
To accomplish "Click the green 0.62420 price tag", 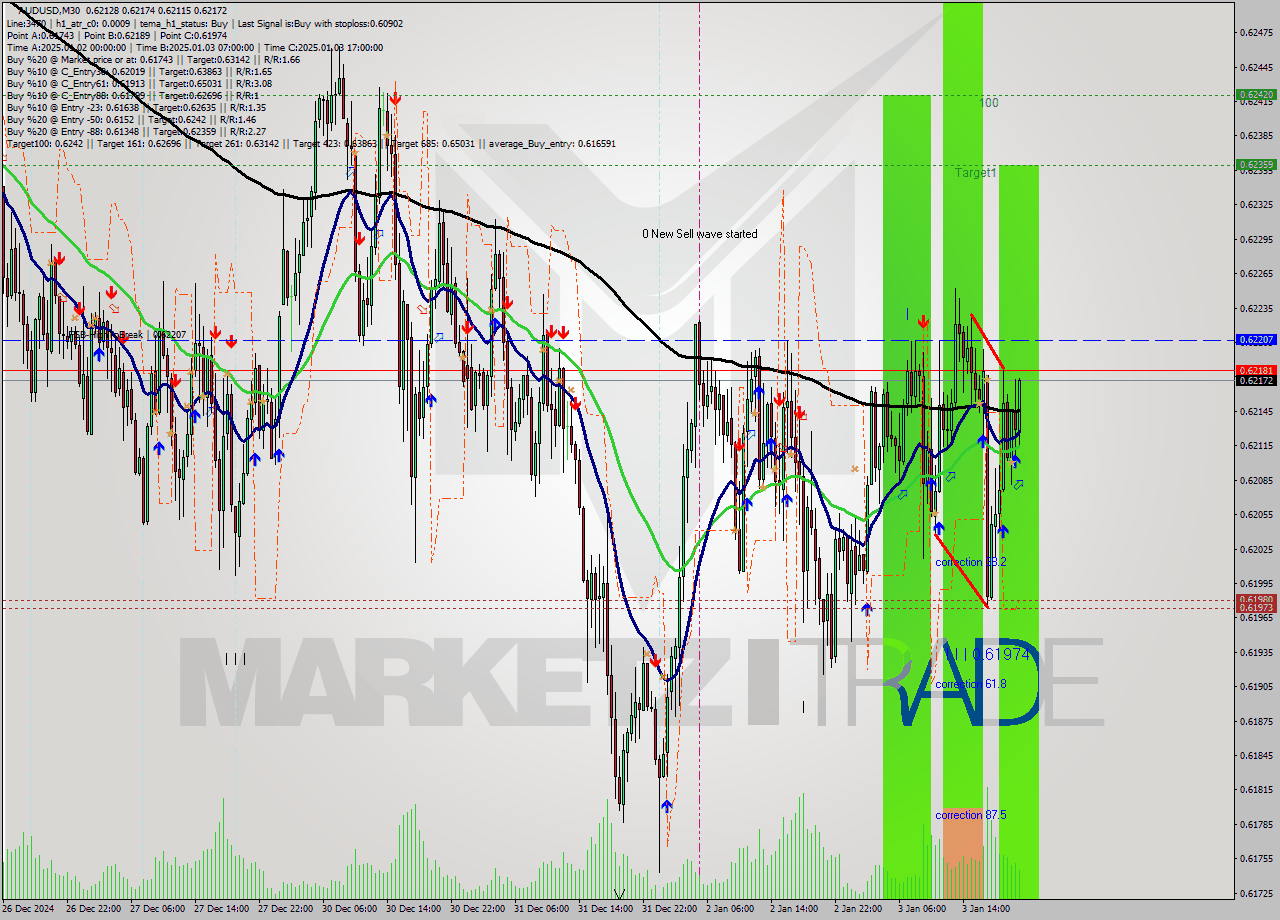I will (x=1256, y=95).
